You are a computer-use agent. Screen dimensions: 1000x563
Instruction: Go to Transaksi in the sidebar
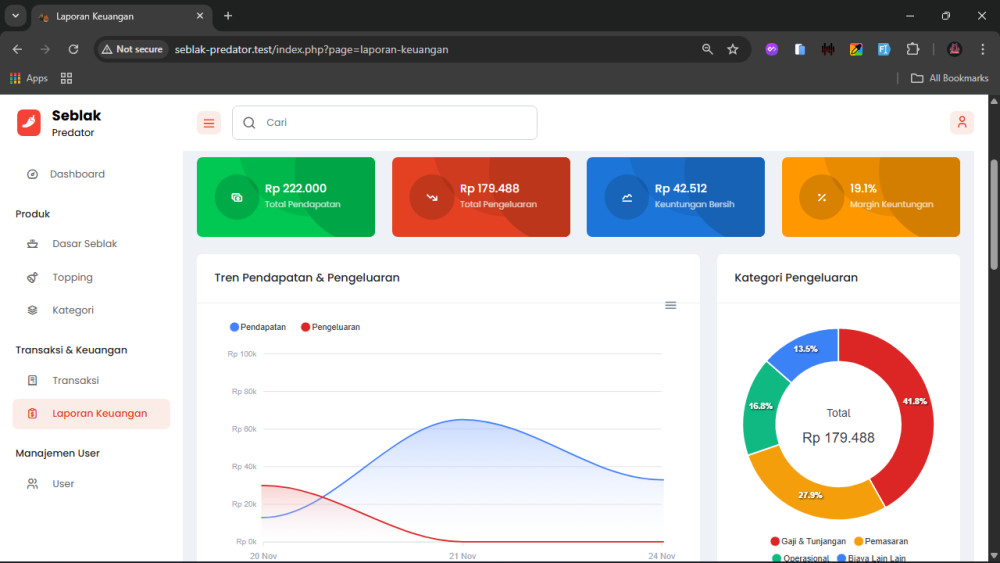[x=75, y=380]
